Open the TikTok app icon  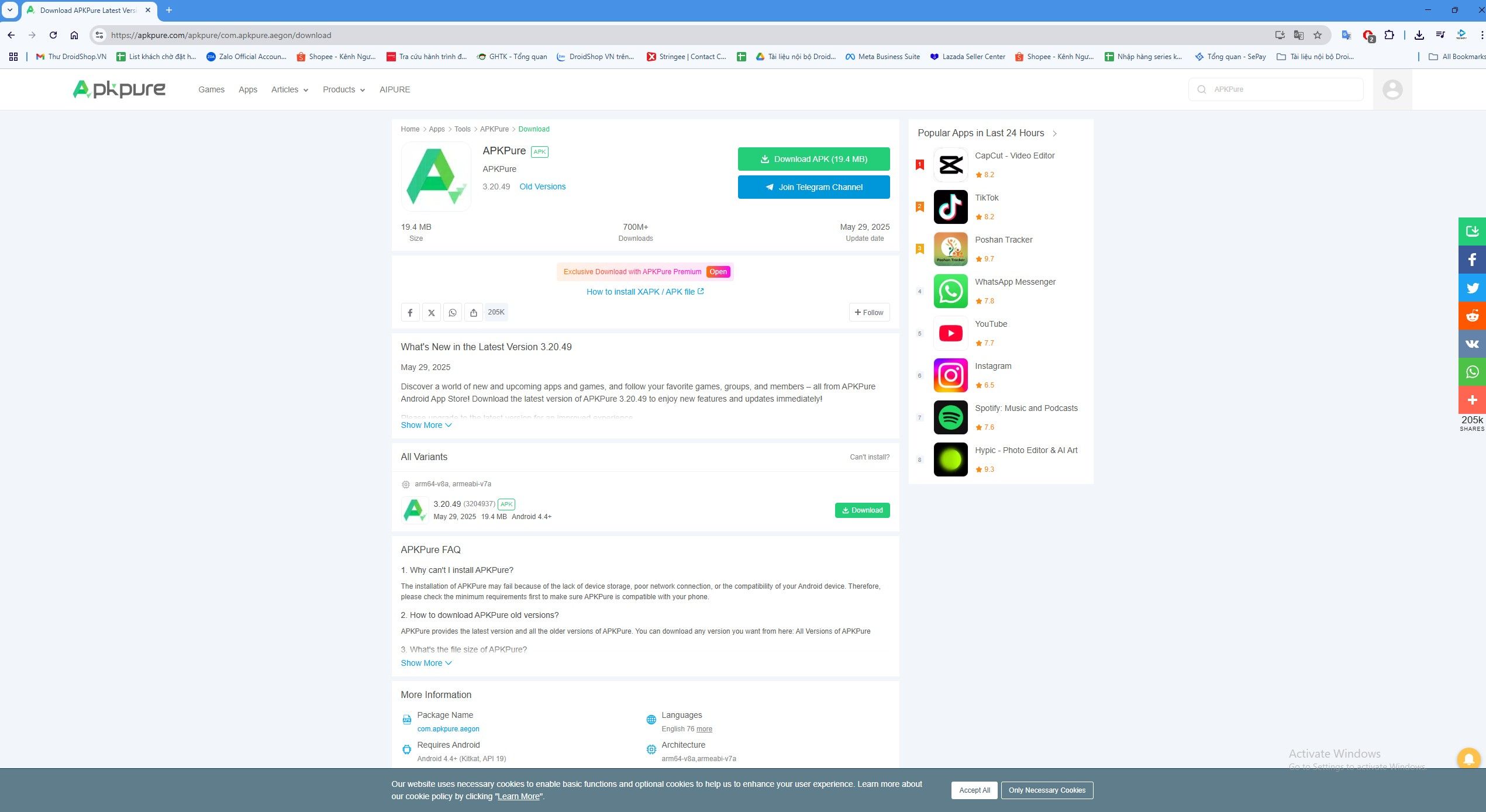[950, 207]
